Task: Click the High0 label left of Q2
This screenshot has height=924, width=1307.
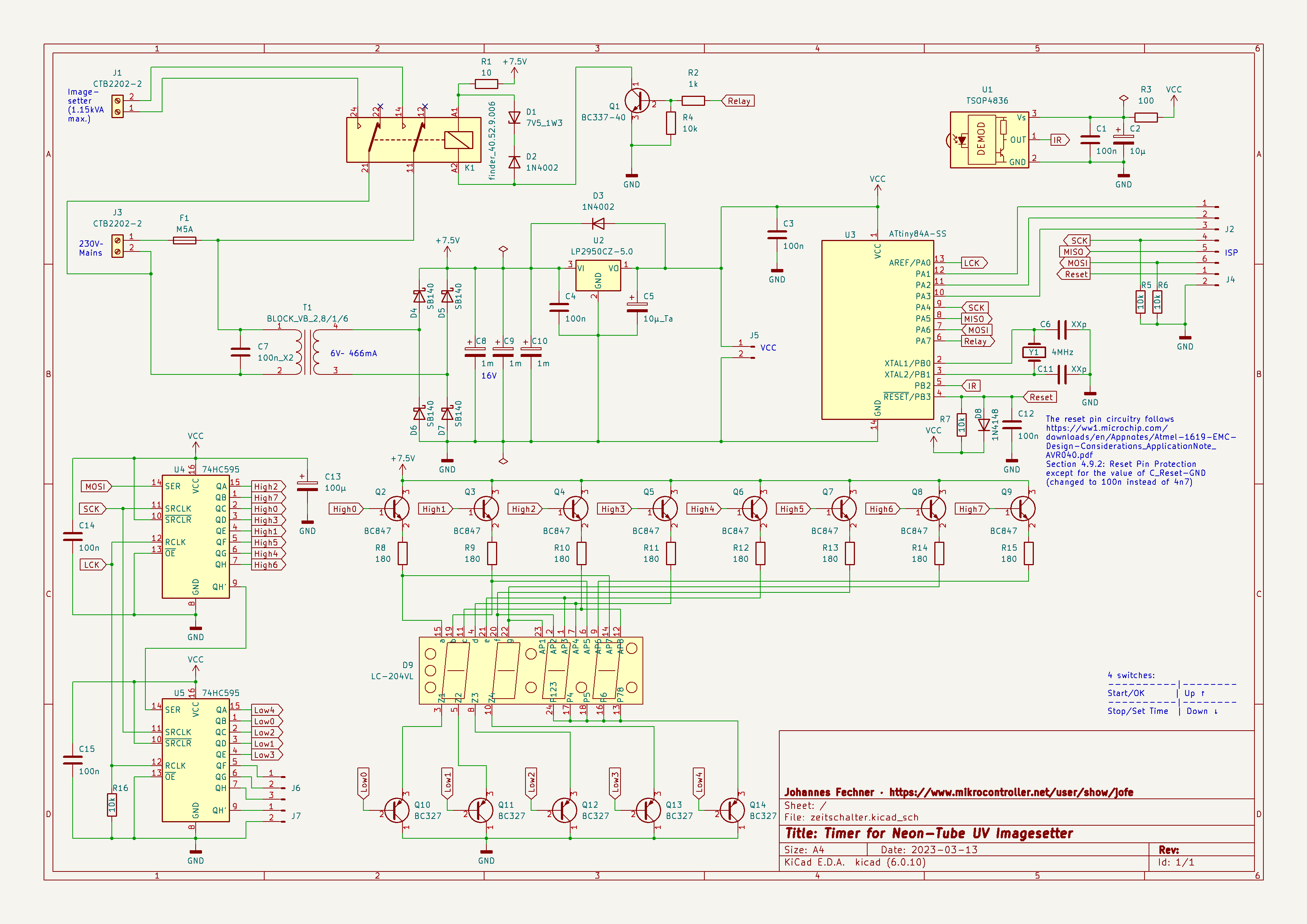Action: click(x=345, y=509)
